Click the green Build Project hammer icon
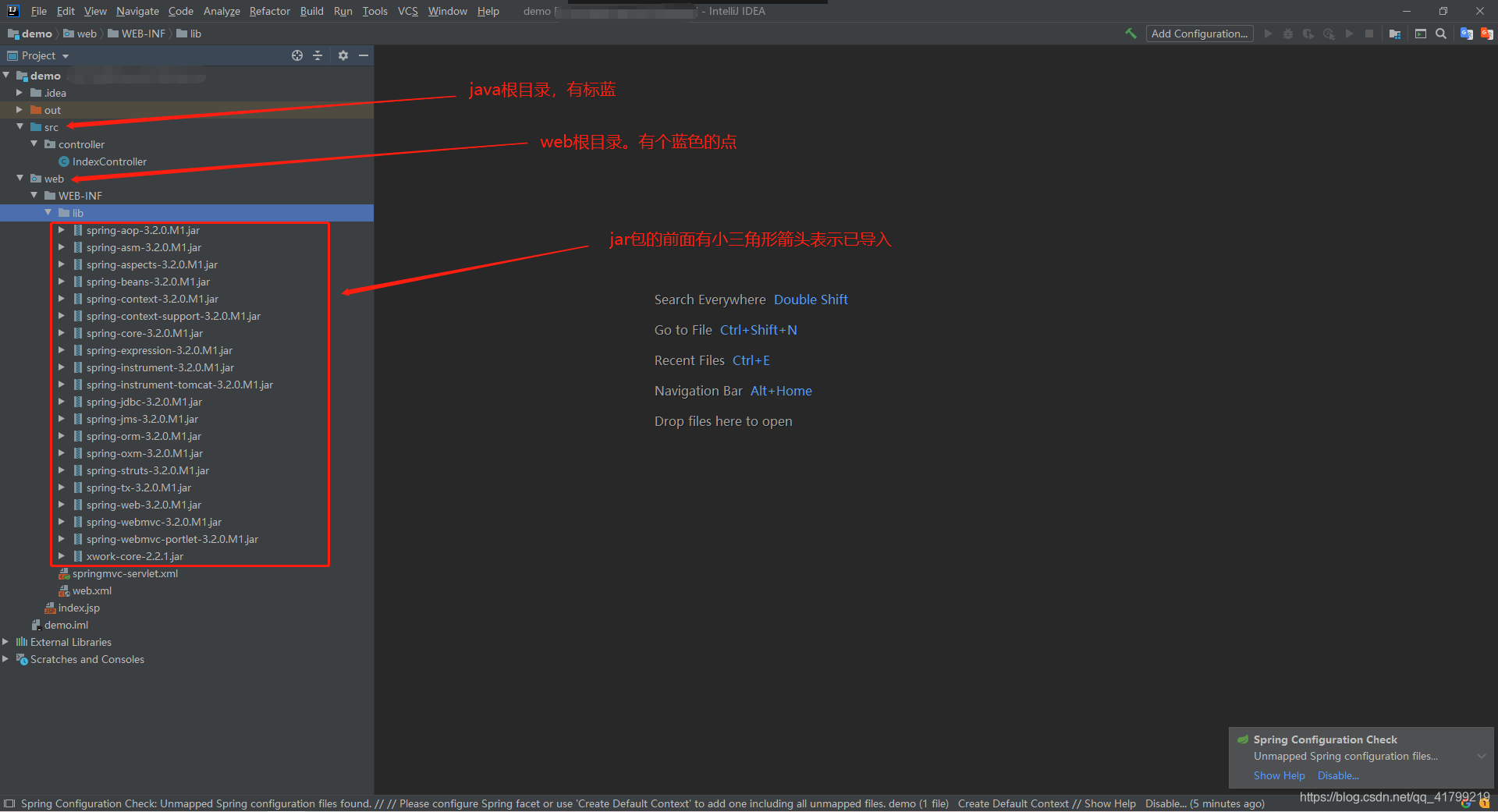 pyautogui.click(x=1131, y=34)
